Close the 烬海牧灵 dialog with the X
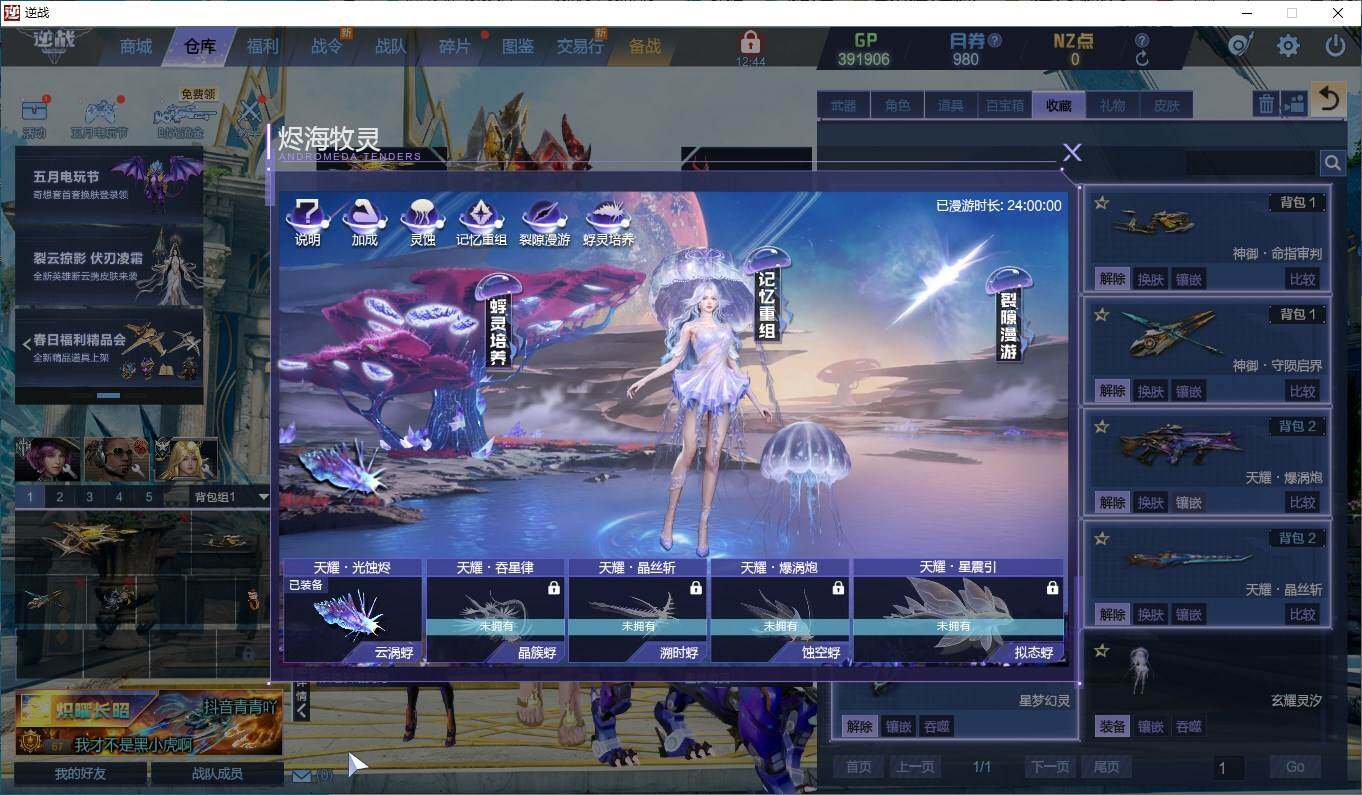 [x=1072, y=152]
